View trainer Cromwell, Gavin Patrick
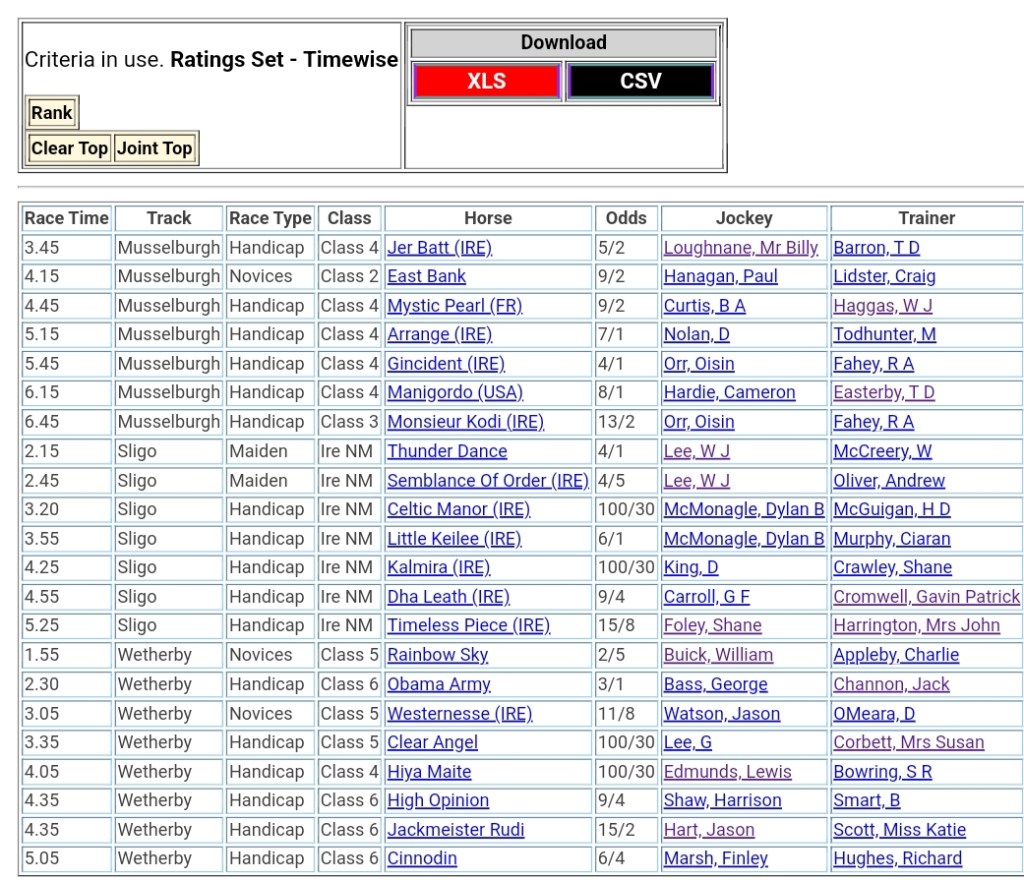This screenshot has width=1024, height=880. [926, 597]
